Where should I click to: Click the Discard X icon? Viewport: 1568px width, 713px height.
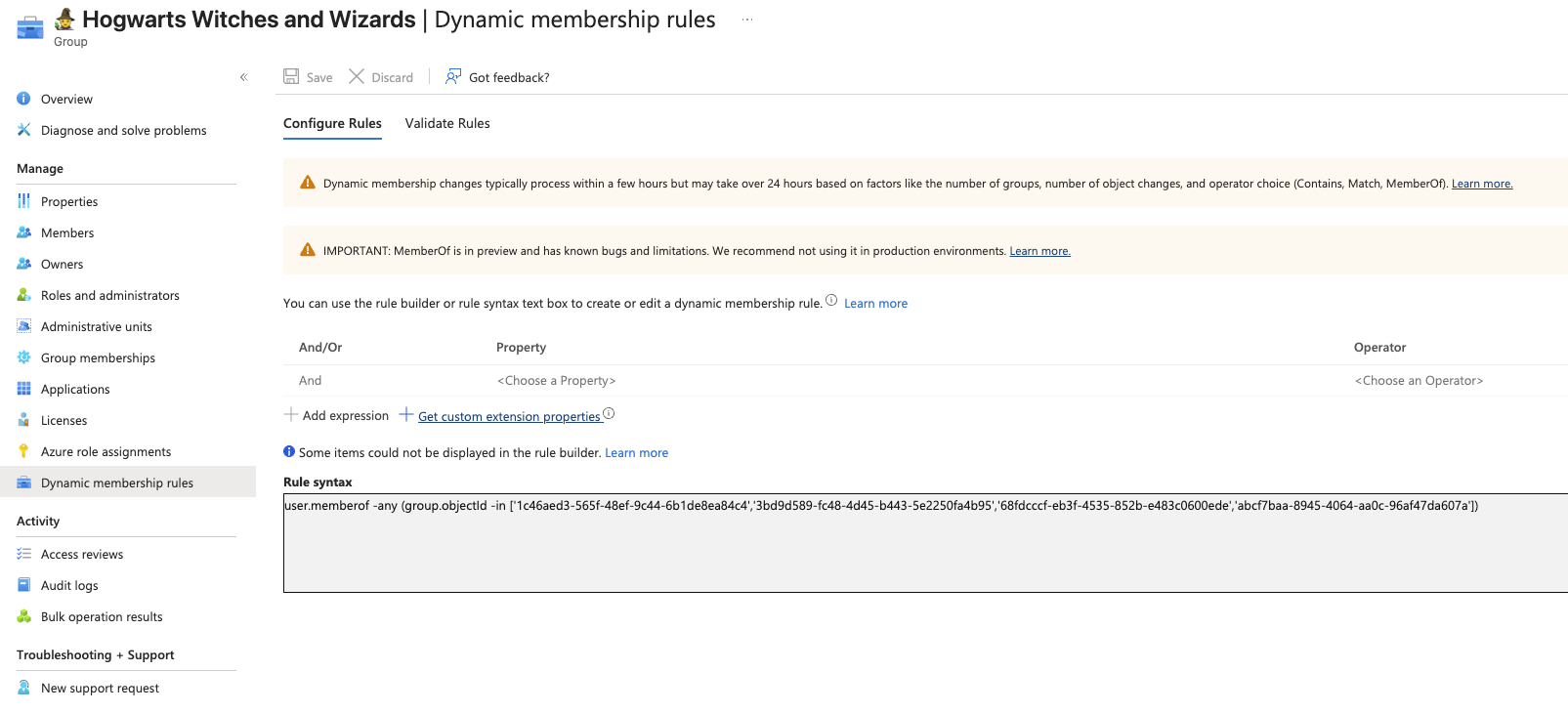pos(357,76)
